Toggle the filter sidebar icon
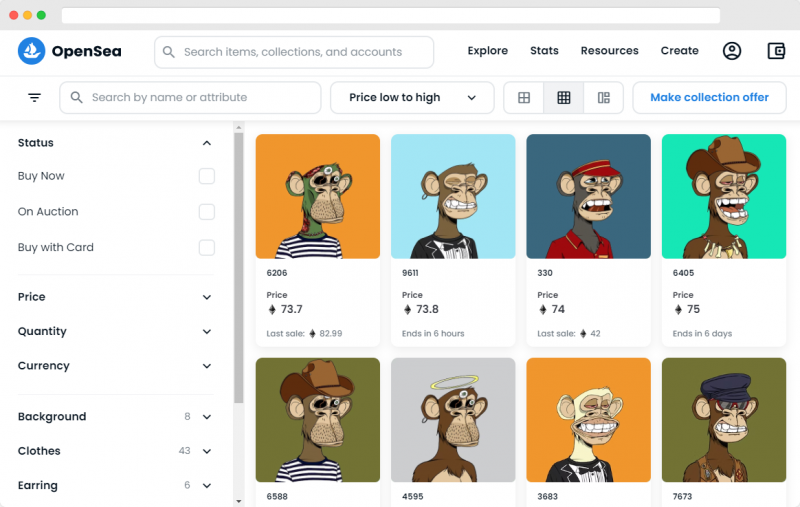This screenshot has height=507, width=800. [34, 97]
